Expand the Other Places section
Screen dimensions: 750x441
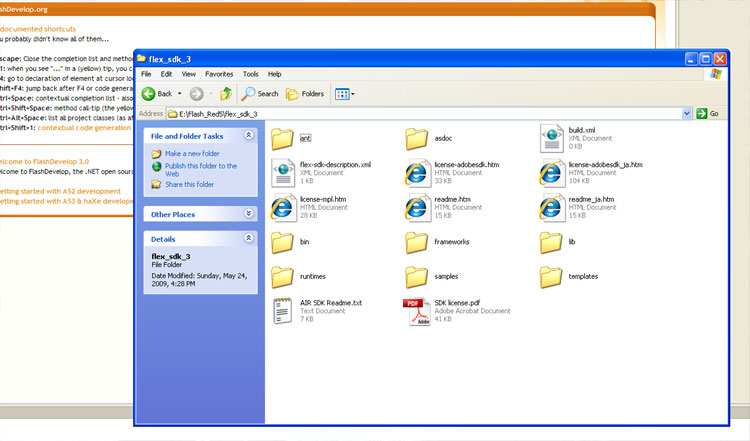coord(248,213)
